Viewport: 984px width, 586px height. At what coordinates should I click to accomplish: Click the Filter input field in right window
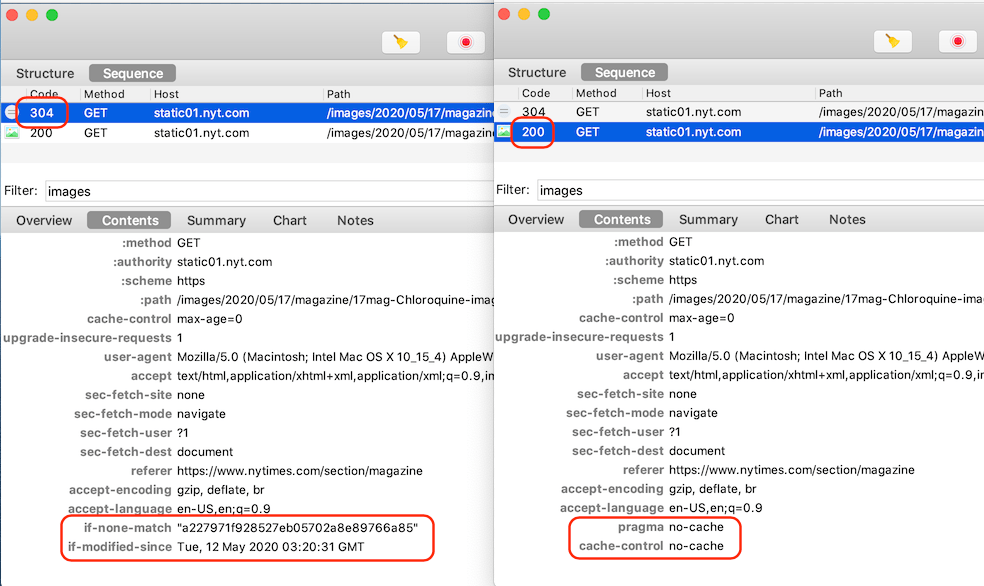tap(758, 190)
